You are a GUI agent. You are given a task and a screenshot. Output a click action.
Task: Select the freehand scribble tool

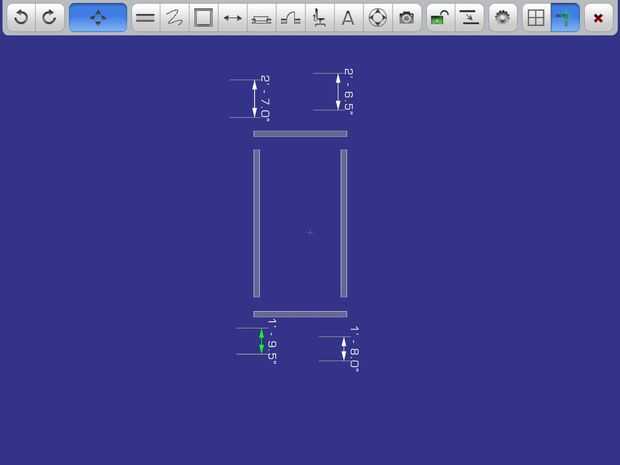click(x=174, y=17)
